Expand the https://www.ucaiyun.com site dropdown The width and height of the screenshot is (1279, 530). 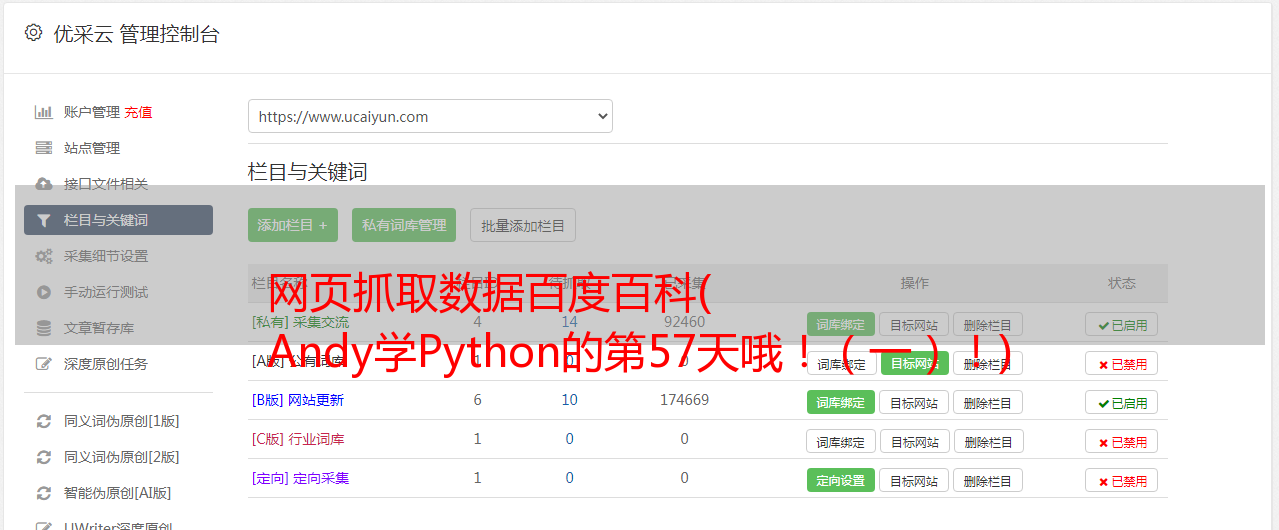click(x=430, y=116)
